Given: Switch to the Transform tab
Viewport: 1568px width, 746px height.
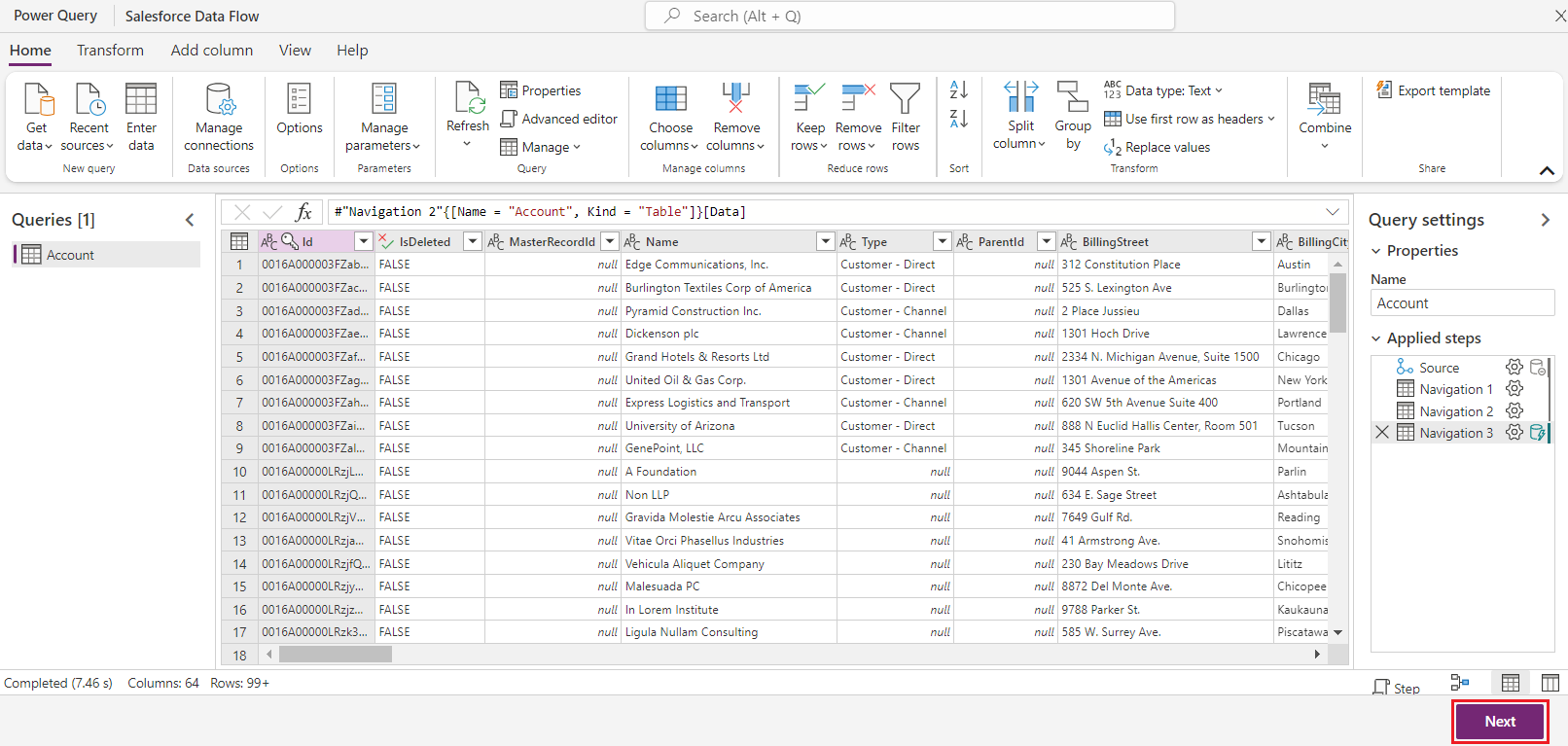Looking at the screenshot, I should coord(110,51).
